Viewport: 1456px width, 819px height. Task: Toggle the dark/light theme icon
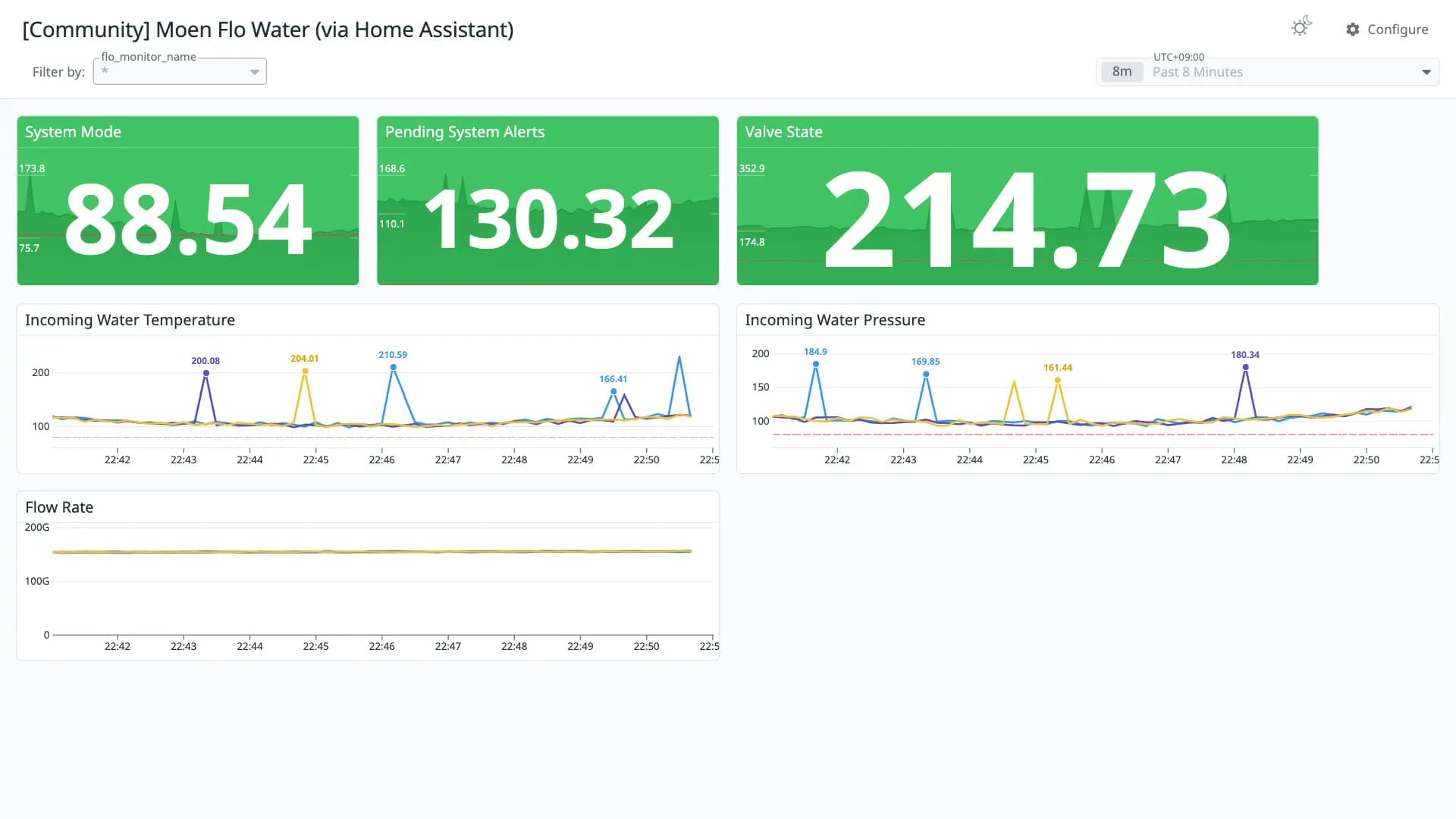point(1301,27)
